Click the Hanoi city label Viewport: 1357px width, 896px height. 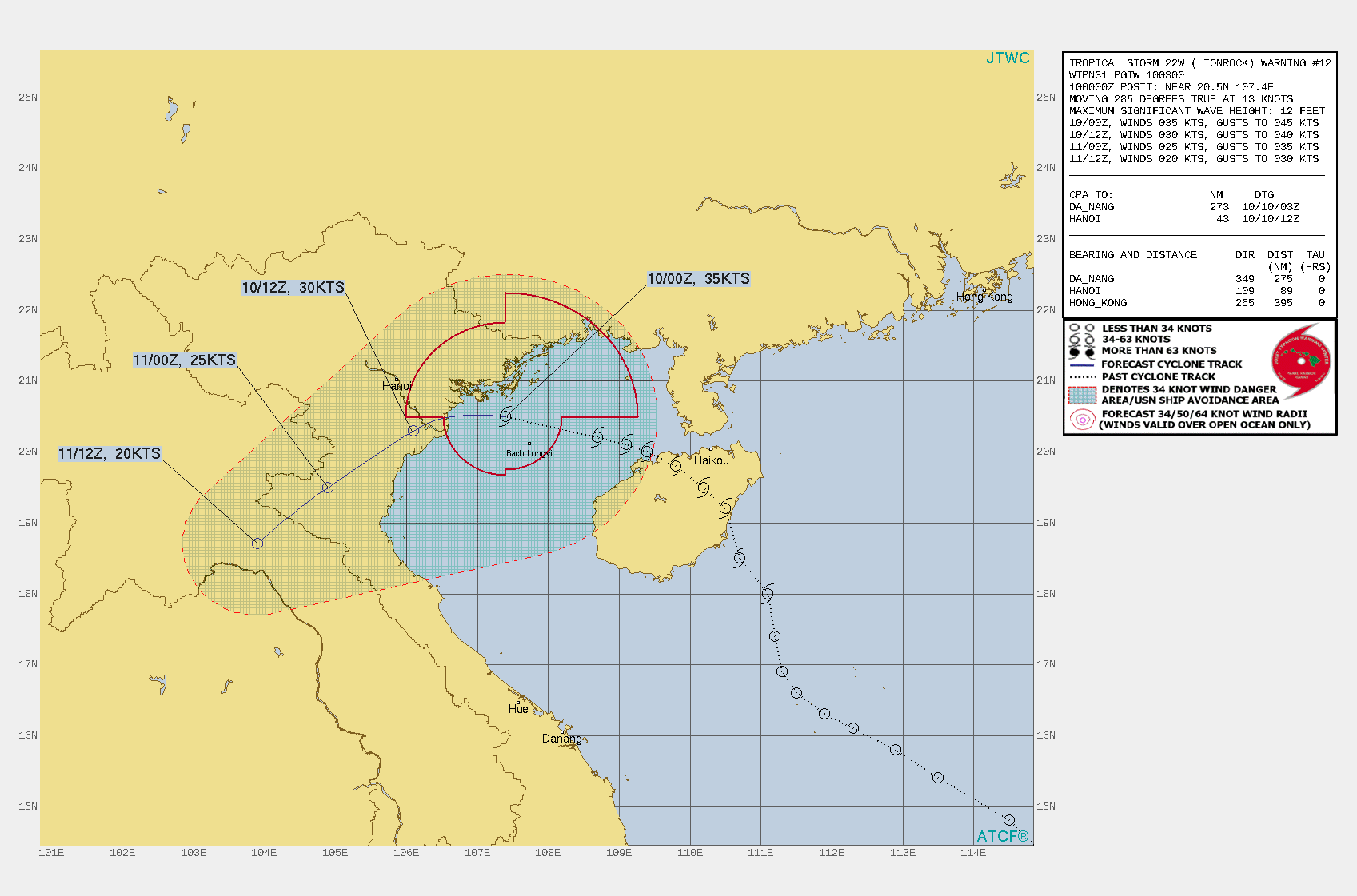coord(397,386)
